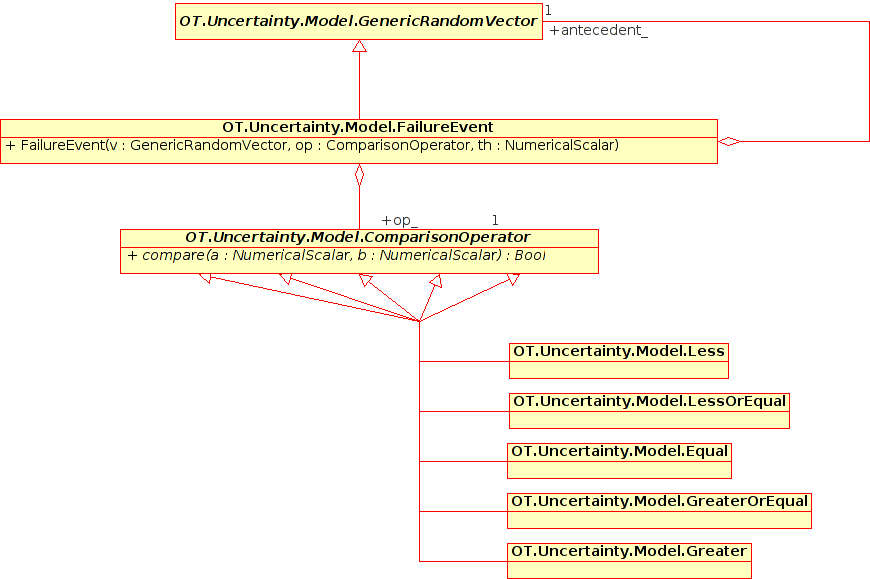870x579 pixels.
Task: Select the Less class box
Action: tap(618, 360)
